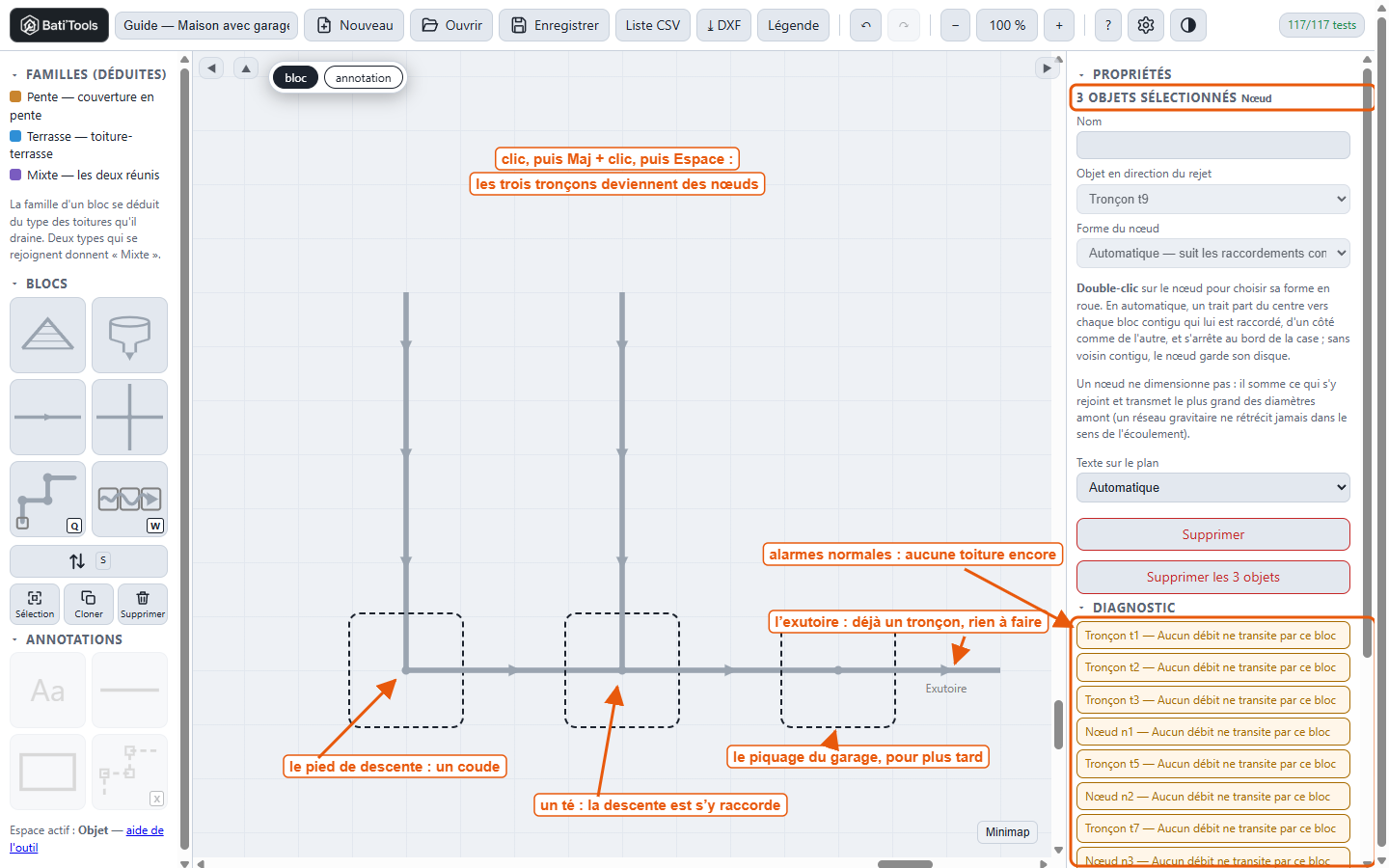Open the Objet en direction du rejet dropdown

[x=1212, y=199]
